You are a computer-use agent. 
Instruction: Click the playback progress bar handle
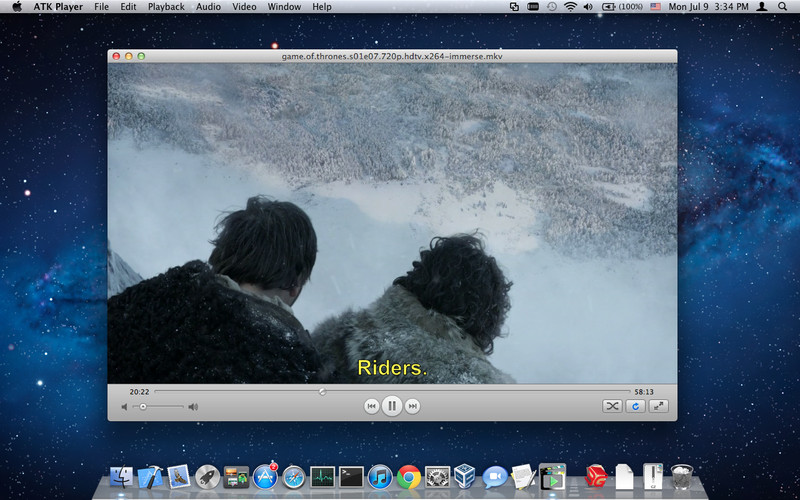[x=322, y=391]
